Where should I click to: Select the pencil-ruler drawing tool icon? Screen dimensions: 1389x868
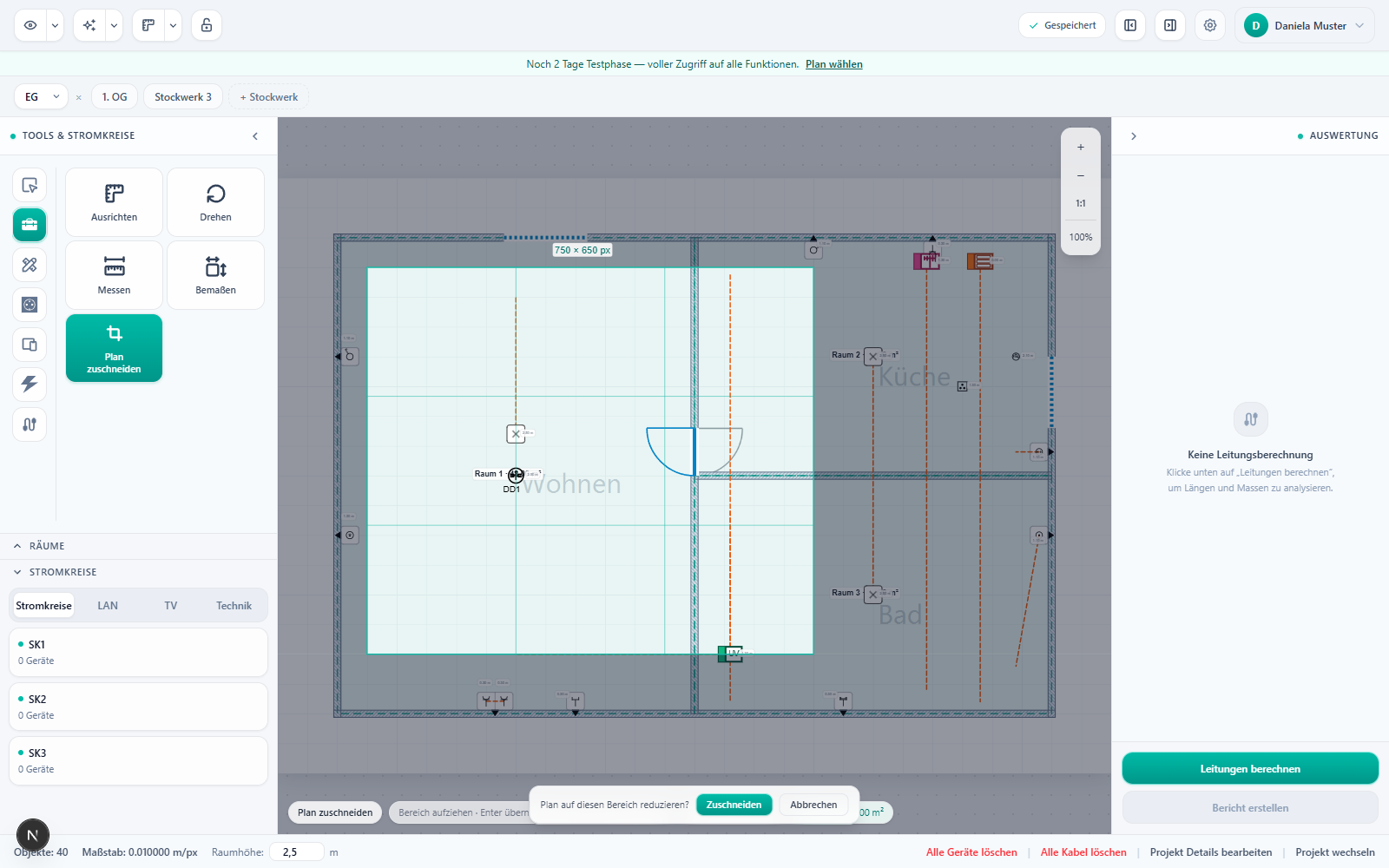30,265
